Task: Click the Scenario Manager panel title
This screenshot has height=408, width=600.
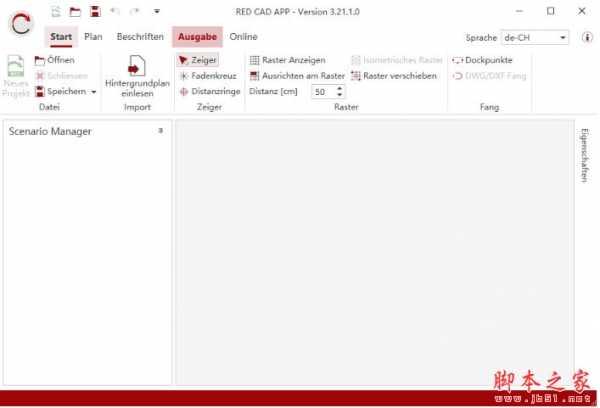Action: pos(50,131)
